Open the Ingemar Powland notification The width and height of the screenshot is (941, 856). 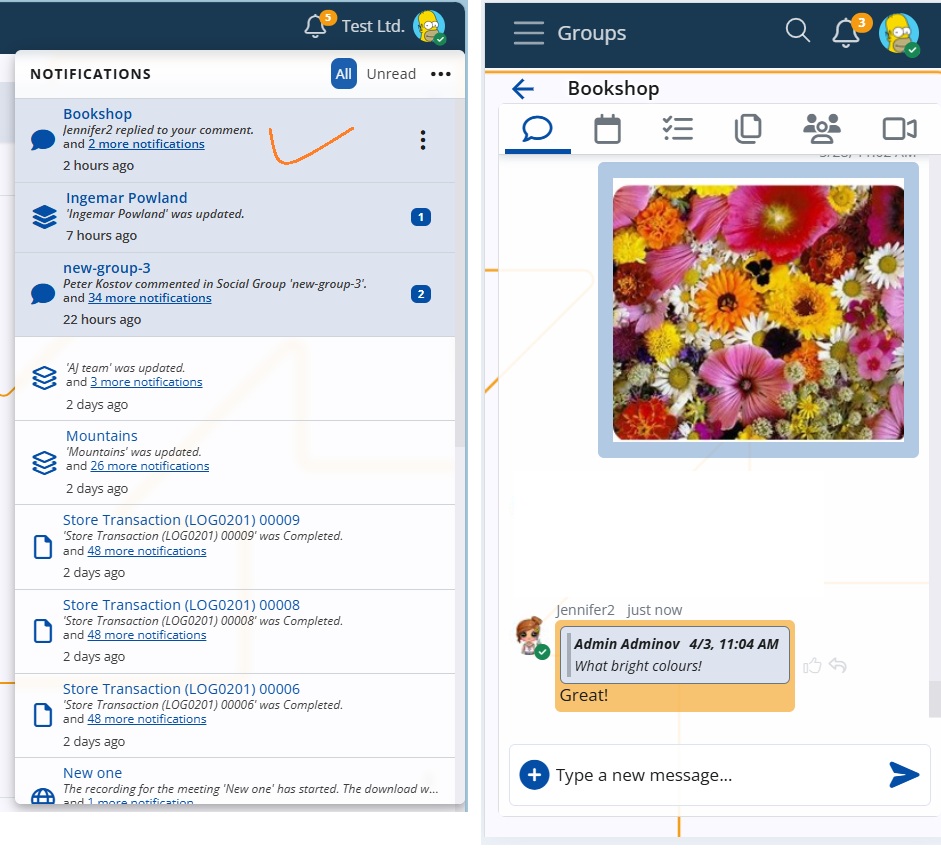(x=127, y=198)
